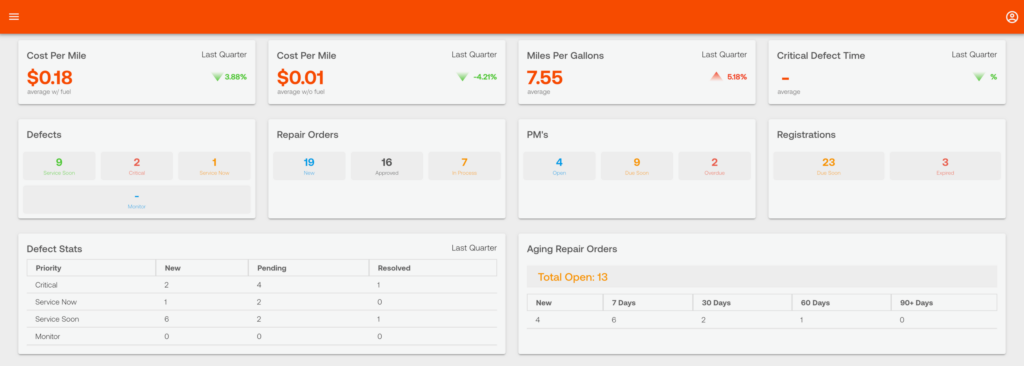Open the In Process repair orders tile

coord(464,166)
